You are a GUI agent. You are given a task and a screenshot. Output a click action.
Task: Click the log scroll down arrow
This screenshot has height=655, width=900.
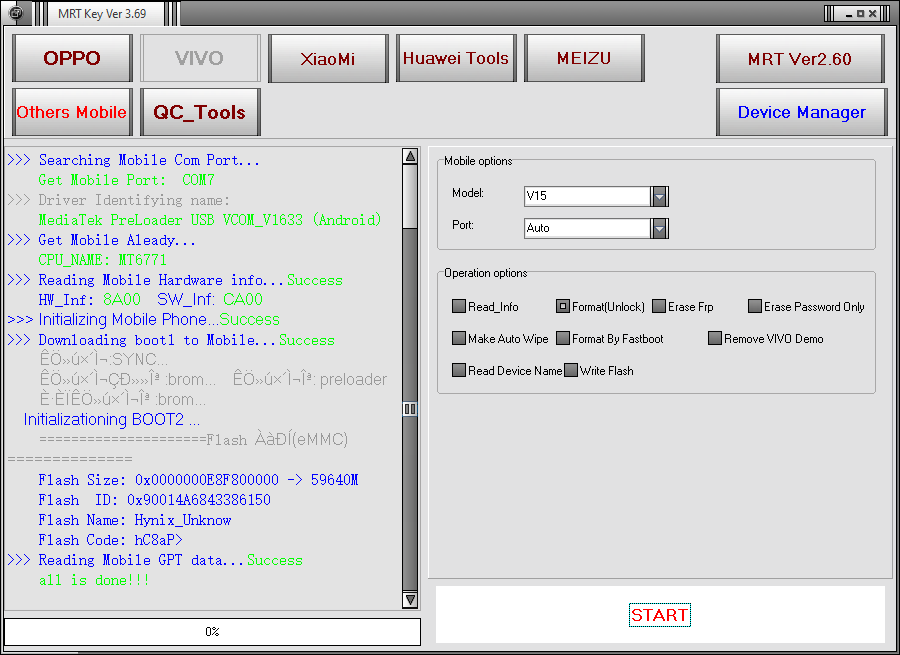(410, 600)
